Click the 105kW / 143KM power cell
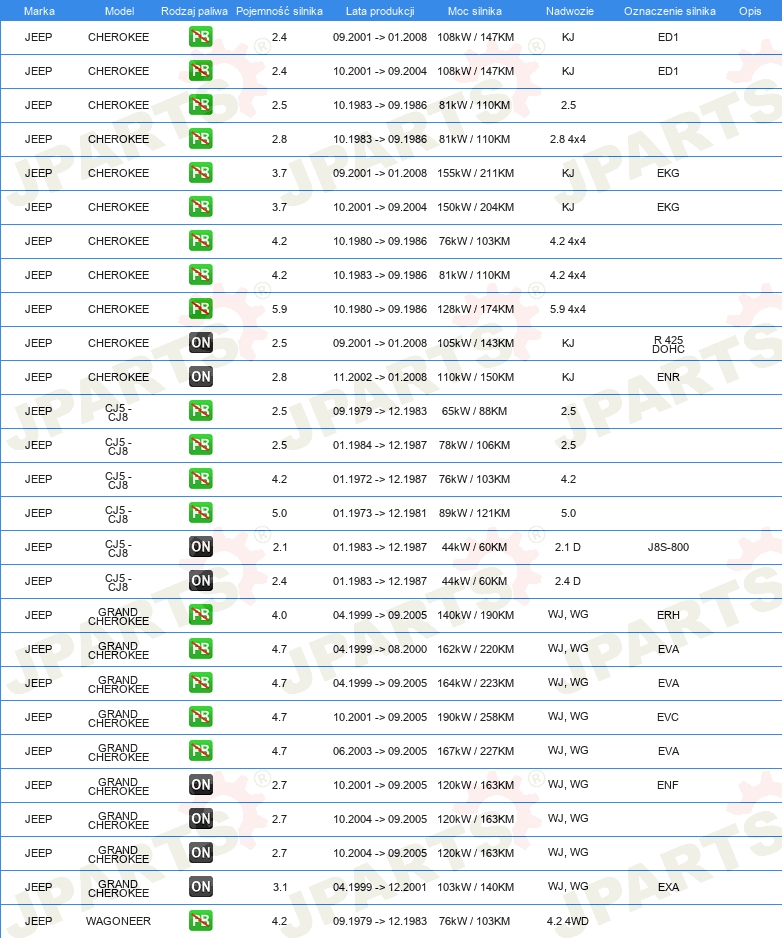782x938 pixels. (475, 343)
